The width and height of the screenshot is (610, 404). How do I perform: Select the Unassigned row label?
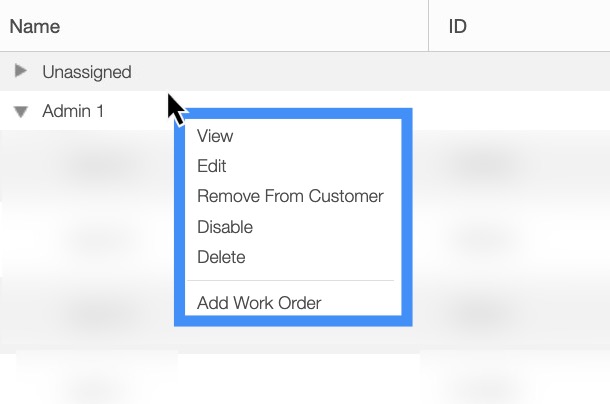[x=87, y=72]
